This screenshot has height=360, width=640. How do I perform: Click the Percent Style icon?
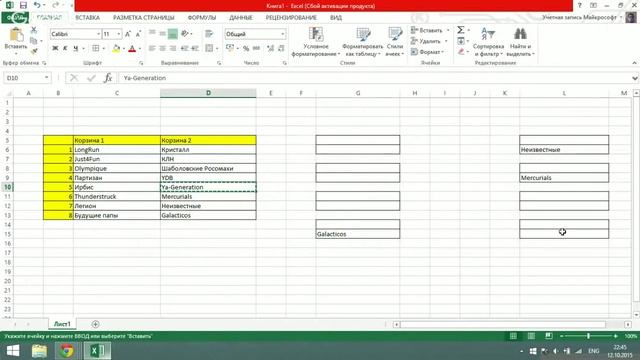[x=246, y=49]
